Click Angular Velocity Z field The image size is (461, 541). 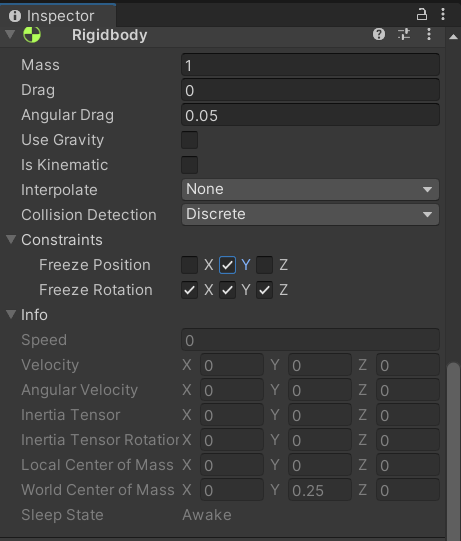click(x=408, y=390)
